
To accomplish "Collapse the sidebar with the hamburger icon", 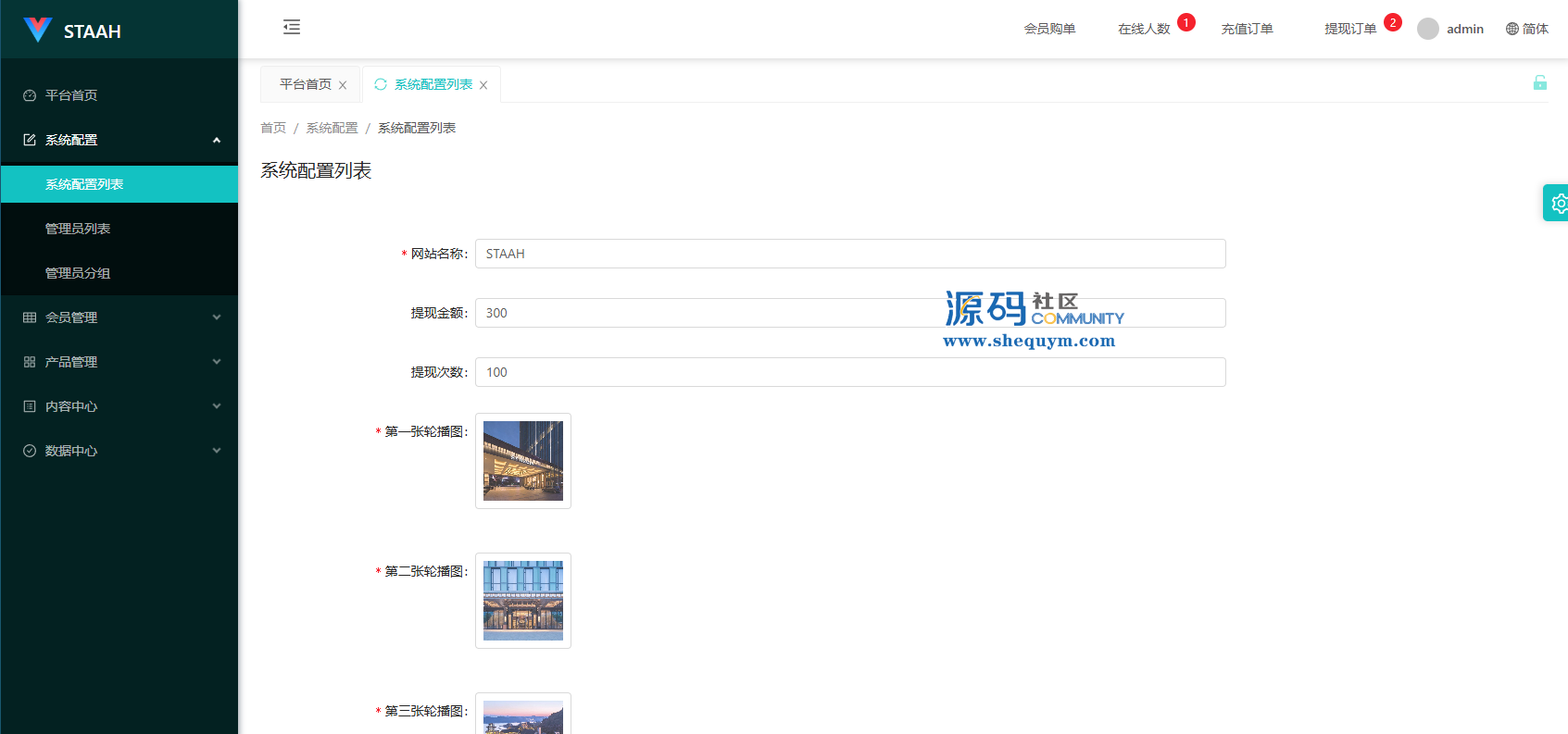I will [292, 27].
